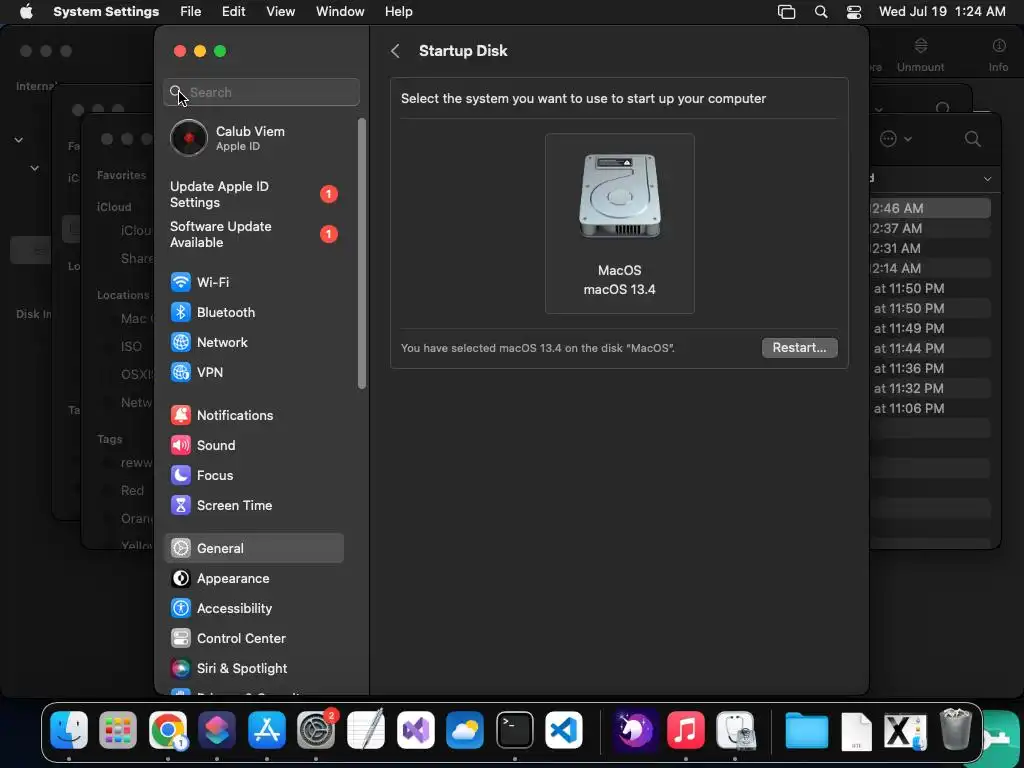Open the ellipsis action menu in Finder
Image resolution: width=1024 pixels, height=768 pixels.
[895, 138]
